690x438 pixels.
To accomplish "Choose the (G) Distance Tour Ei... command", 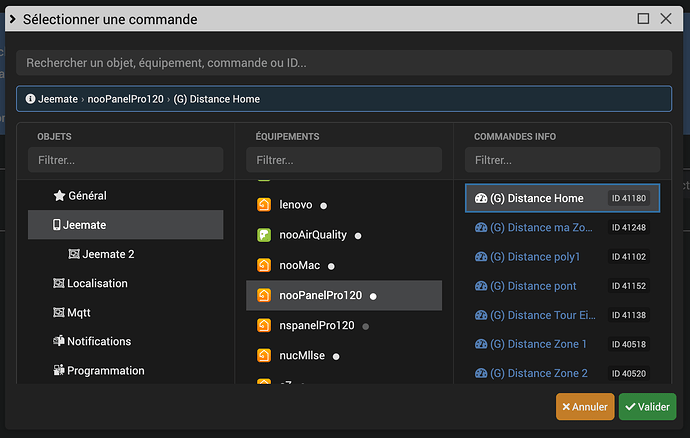I will 562,315.
